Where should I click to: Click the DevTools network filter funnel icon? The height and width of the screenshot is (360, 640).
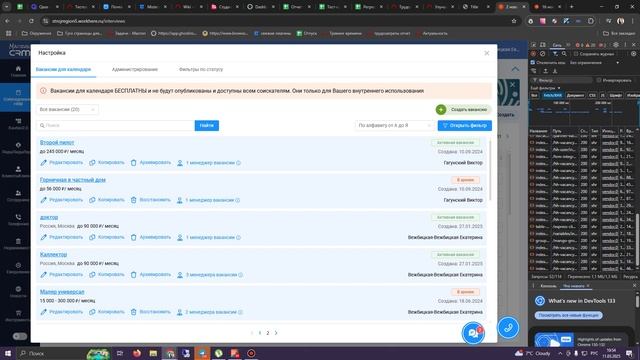555,54
